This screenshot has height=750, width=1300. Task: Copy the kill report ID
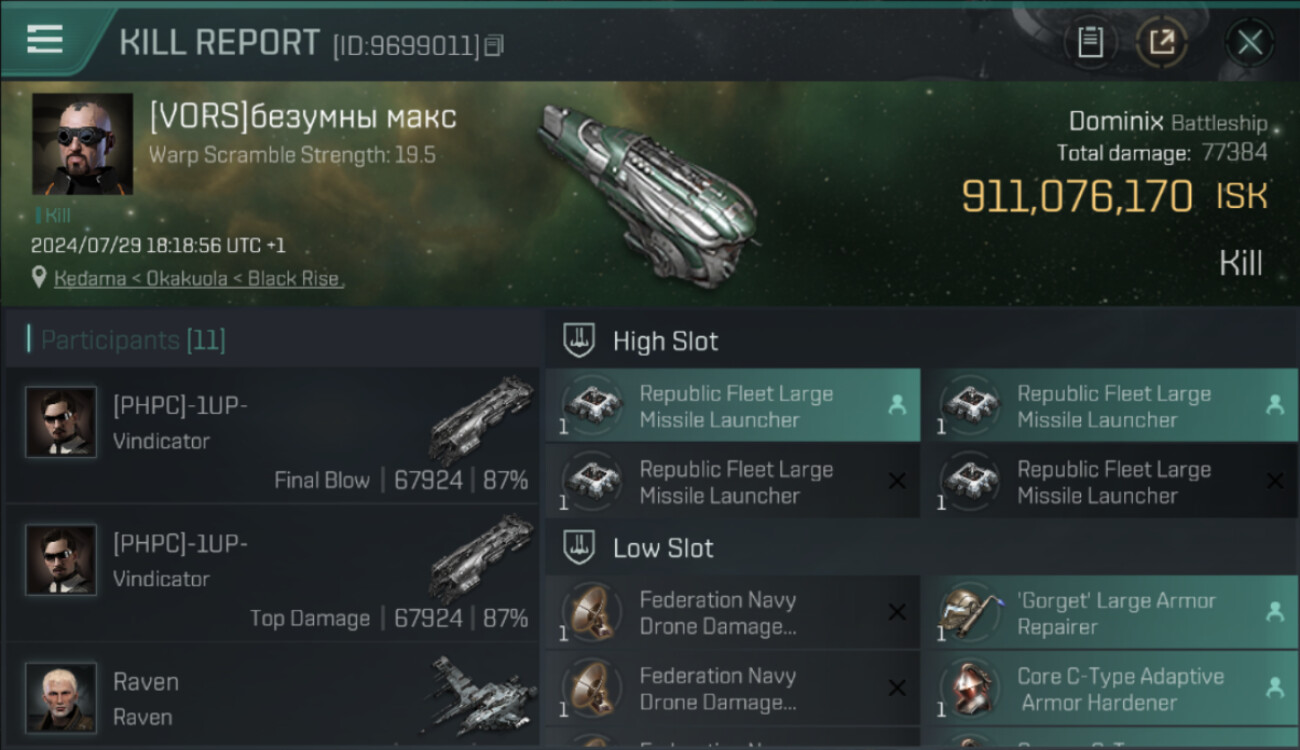pyautogui.click(x=494, y=45)
